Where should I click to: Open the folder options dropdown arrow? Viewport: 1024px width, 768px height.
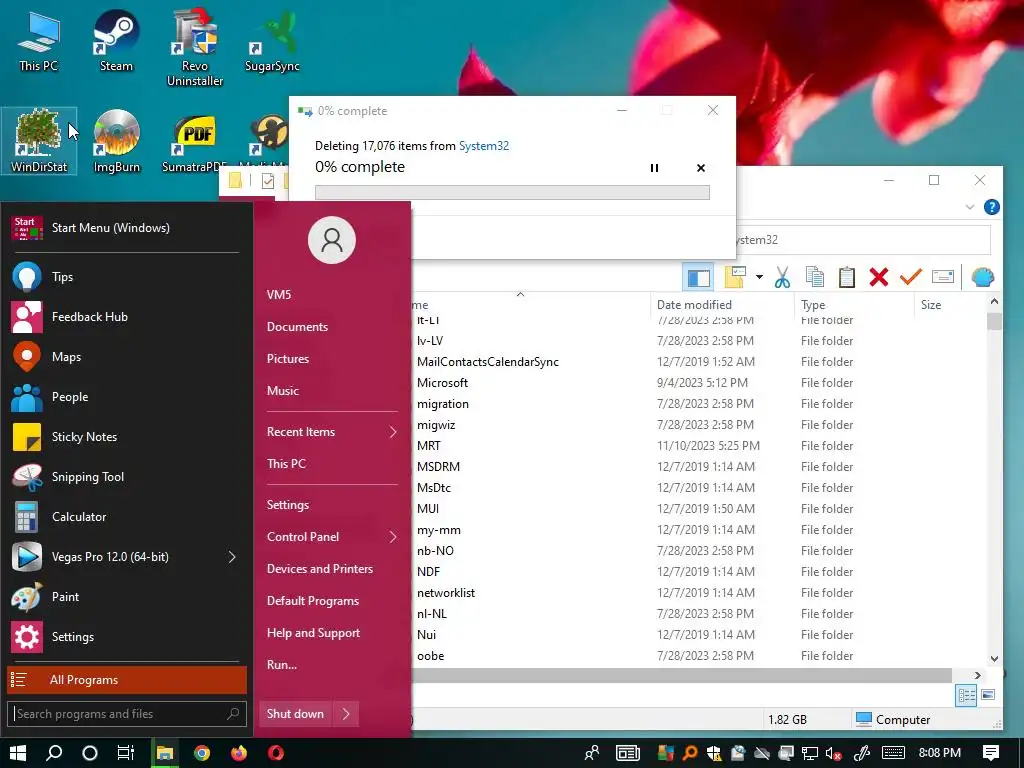759,278
